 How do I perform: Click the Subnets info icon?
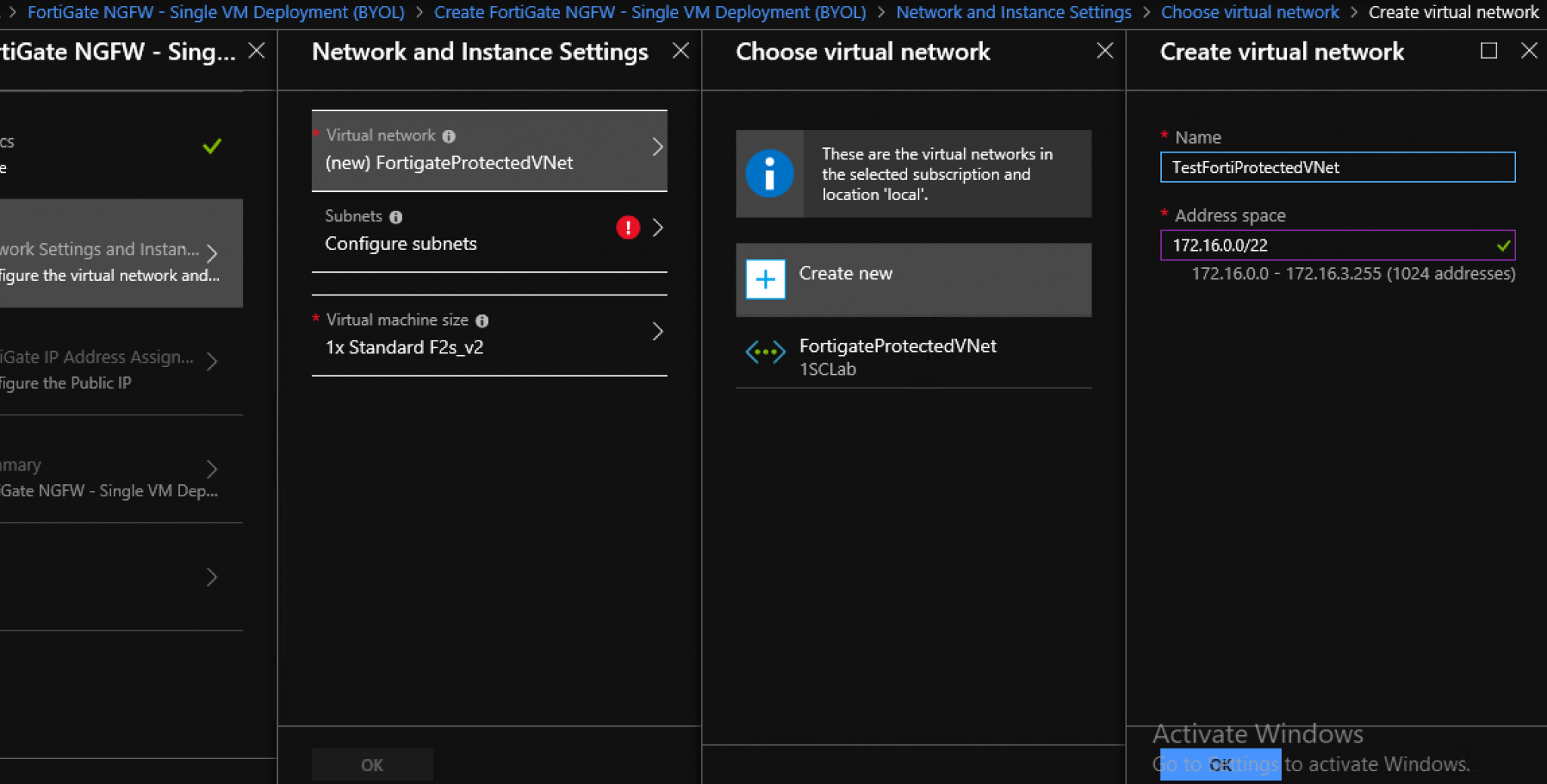pyautogui.click(x=396, y=216)
